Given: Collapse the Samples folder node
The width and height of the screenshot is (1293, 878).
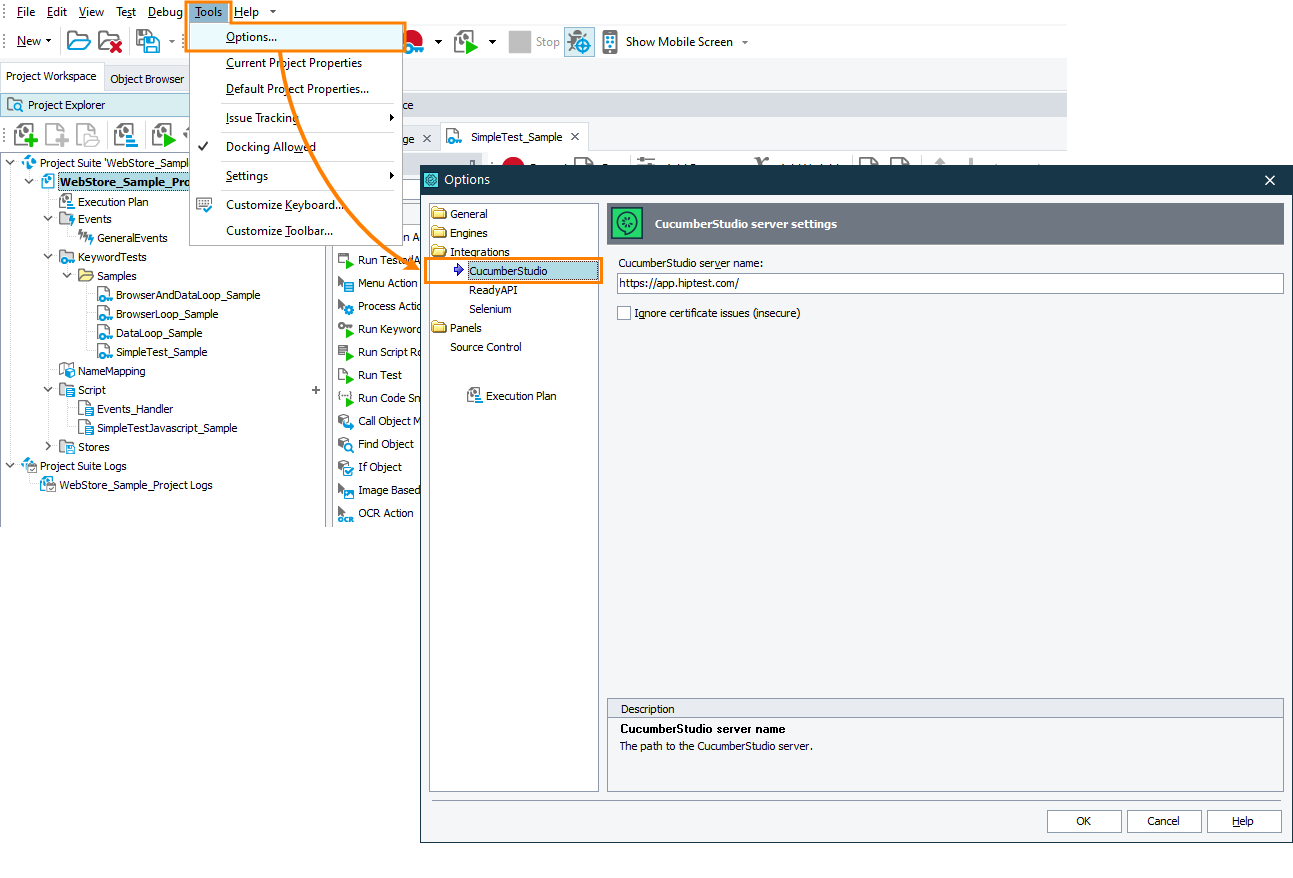Looking at the screenshot, I should (x=67, y=276).
